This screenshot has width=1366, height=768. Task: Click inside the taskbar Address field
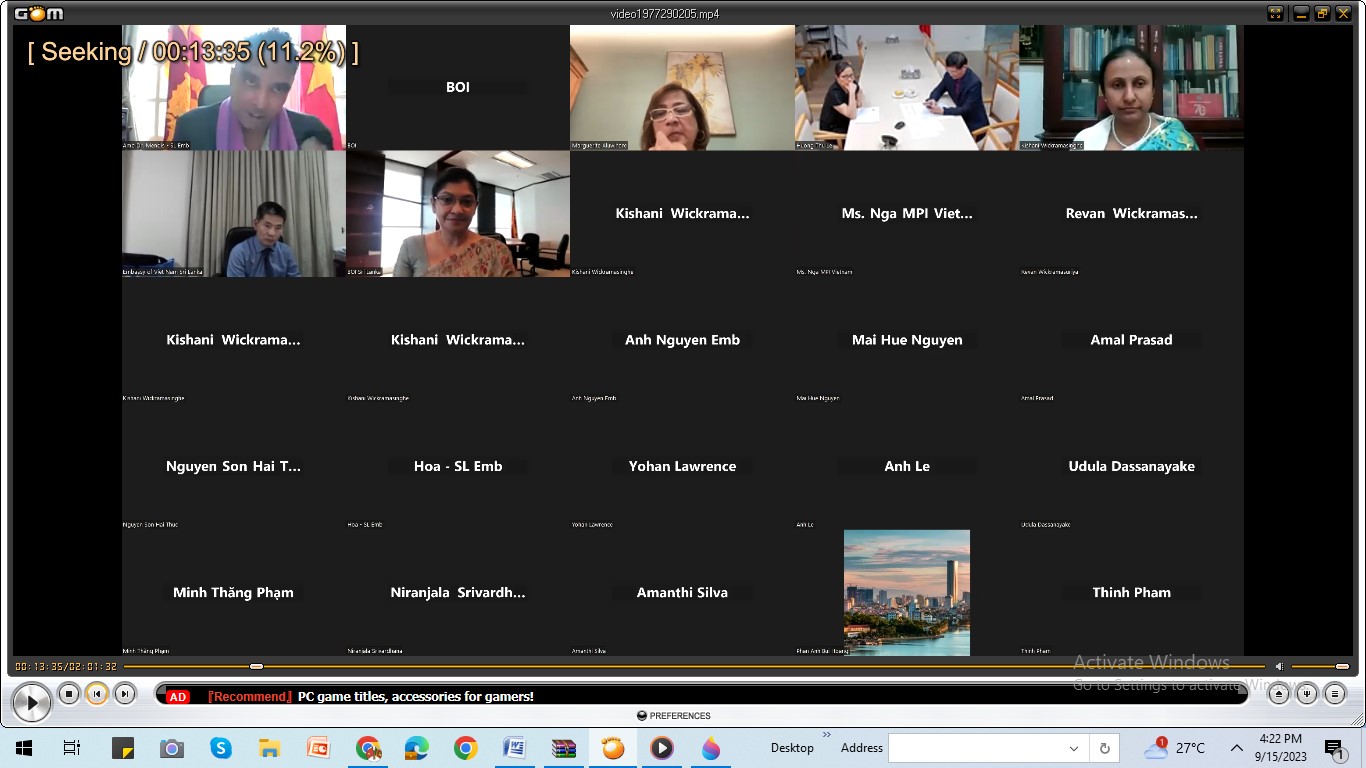tap(978, 748)
